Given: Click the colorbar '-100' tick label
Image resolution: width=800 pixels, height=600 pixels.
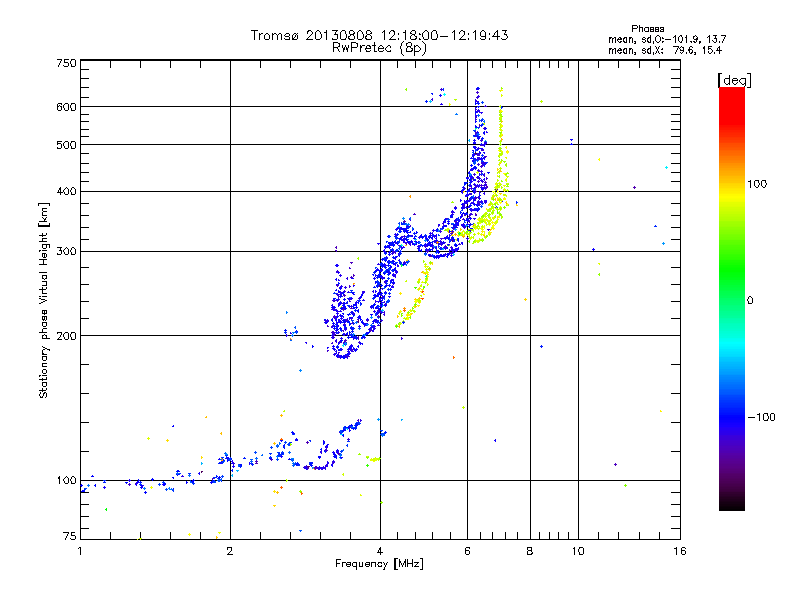Looking at the screenshot, I should 761,417.
